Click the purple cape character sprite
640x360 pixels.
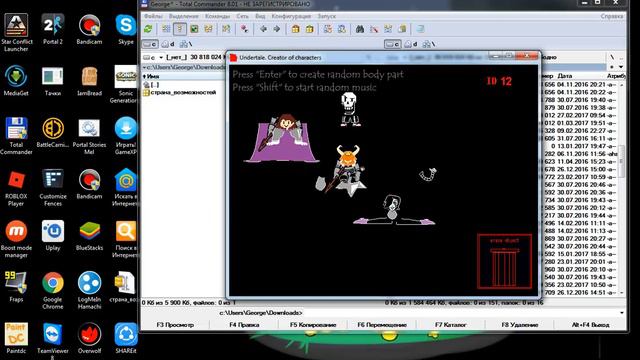click(x=282, y=138)
